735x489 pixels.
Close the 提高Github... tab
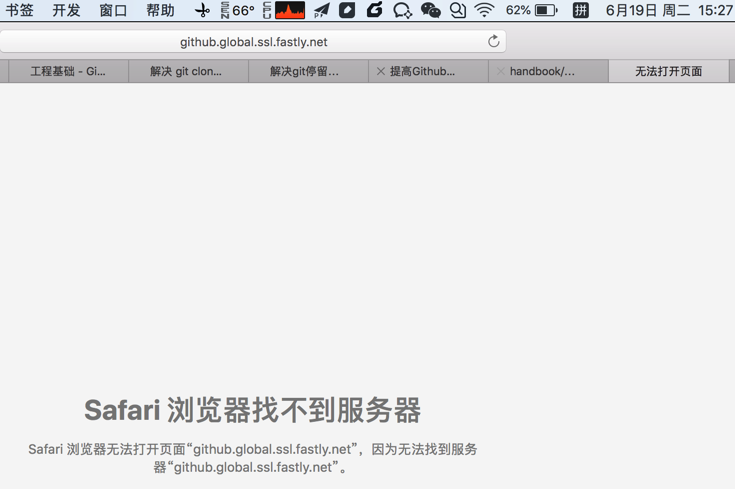coord(381,71)
